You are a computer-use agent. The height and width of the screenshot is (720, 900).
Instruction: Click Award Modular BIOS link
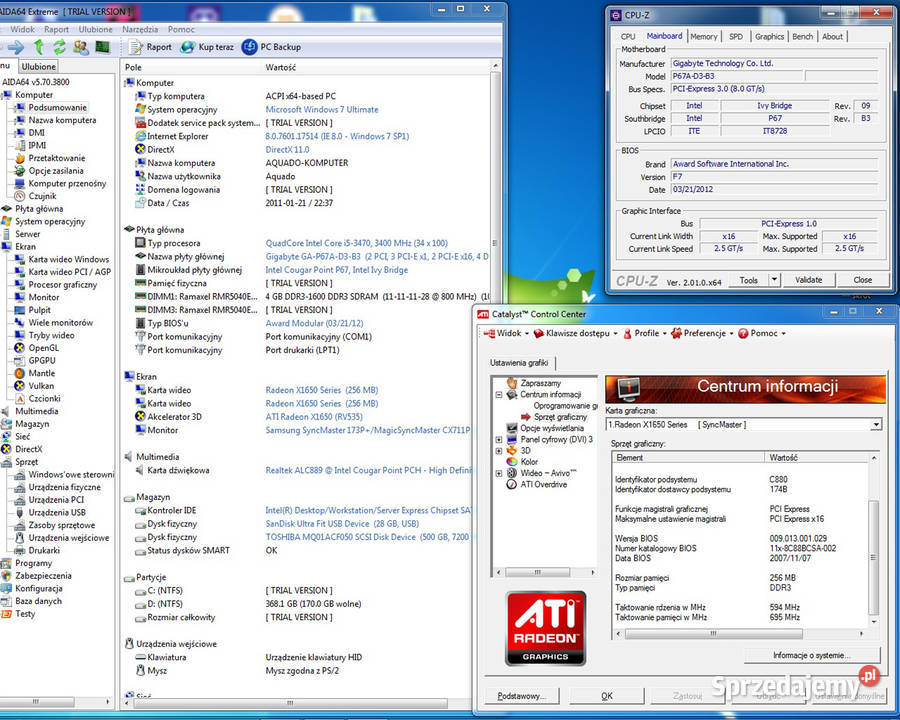pyautogui.click(x=314, y=323)
